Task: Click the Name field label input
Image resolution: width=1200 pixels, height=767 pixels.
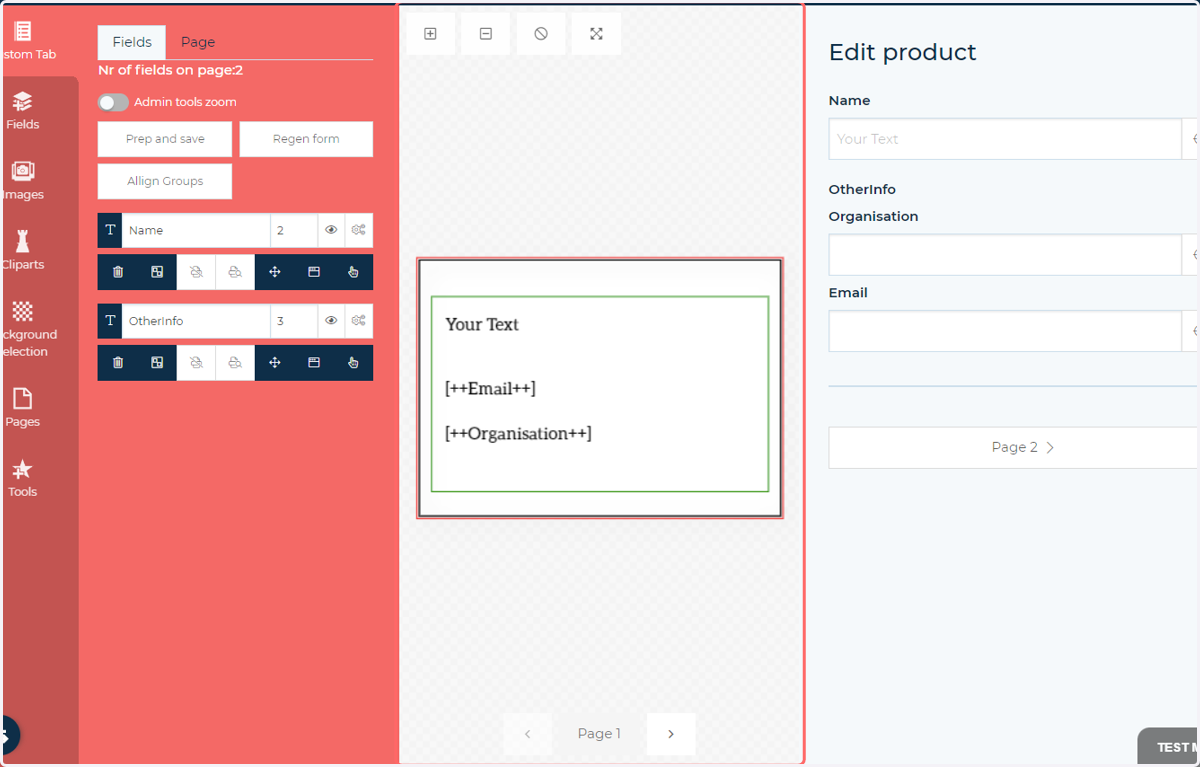Action: 196,230
